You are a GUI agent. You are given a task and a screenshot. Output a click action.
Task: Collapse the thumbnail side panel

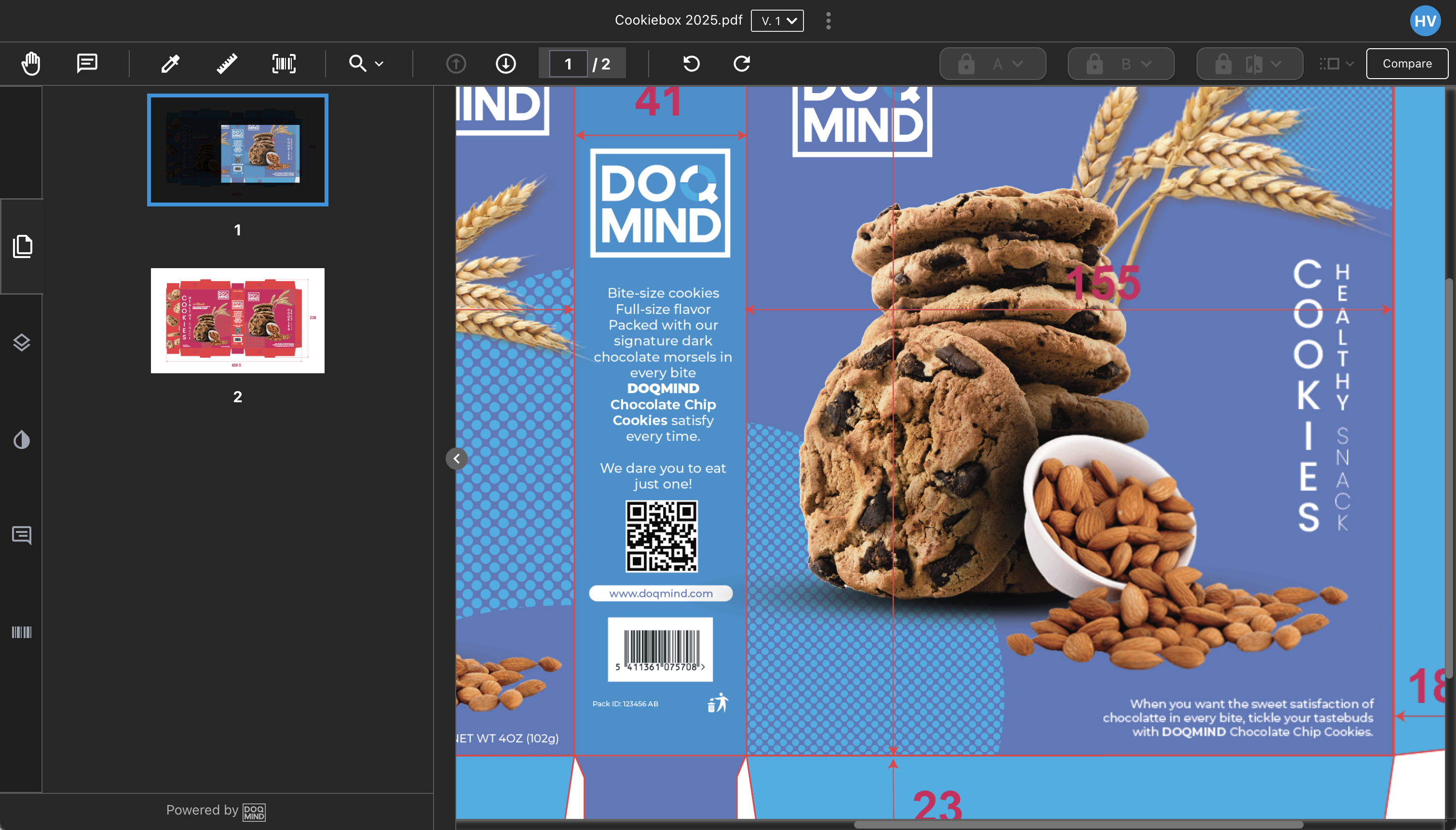(x=456, y=459)
